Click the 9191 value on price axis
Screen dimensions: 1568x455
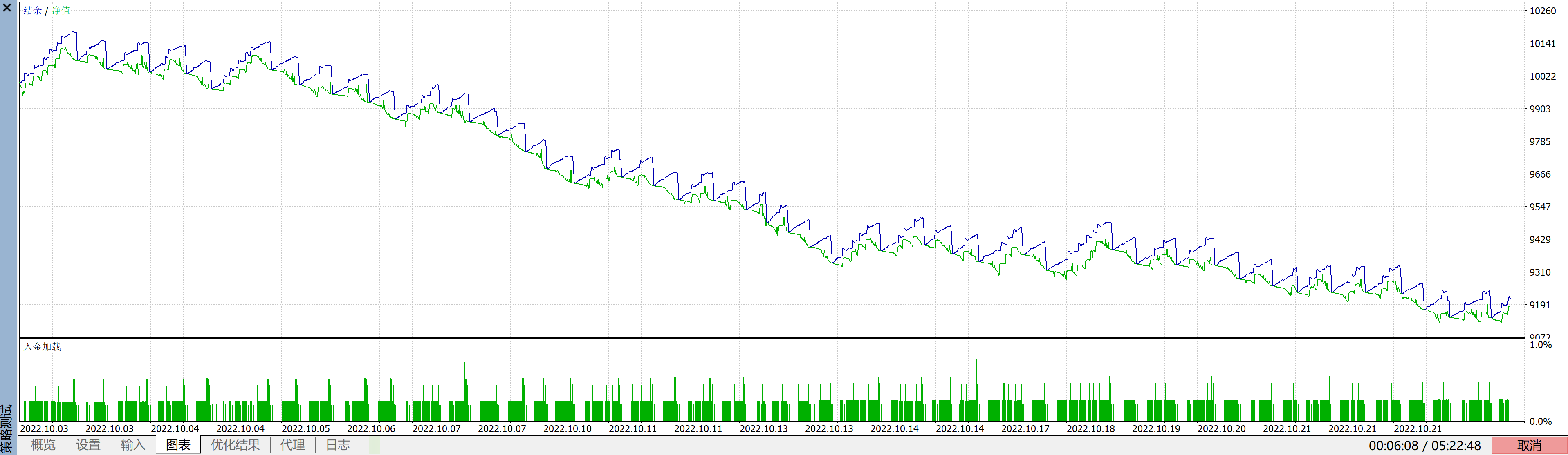pos(1540,305)
